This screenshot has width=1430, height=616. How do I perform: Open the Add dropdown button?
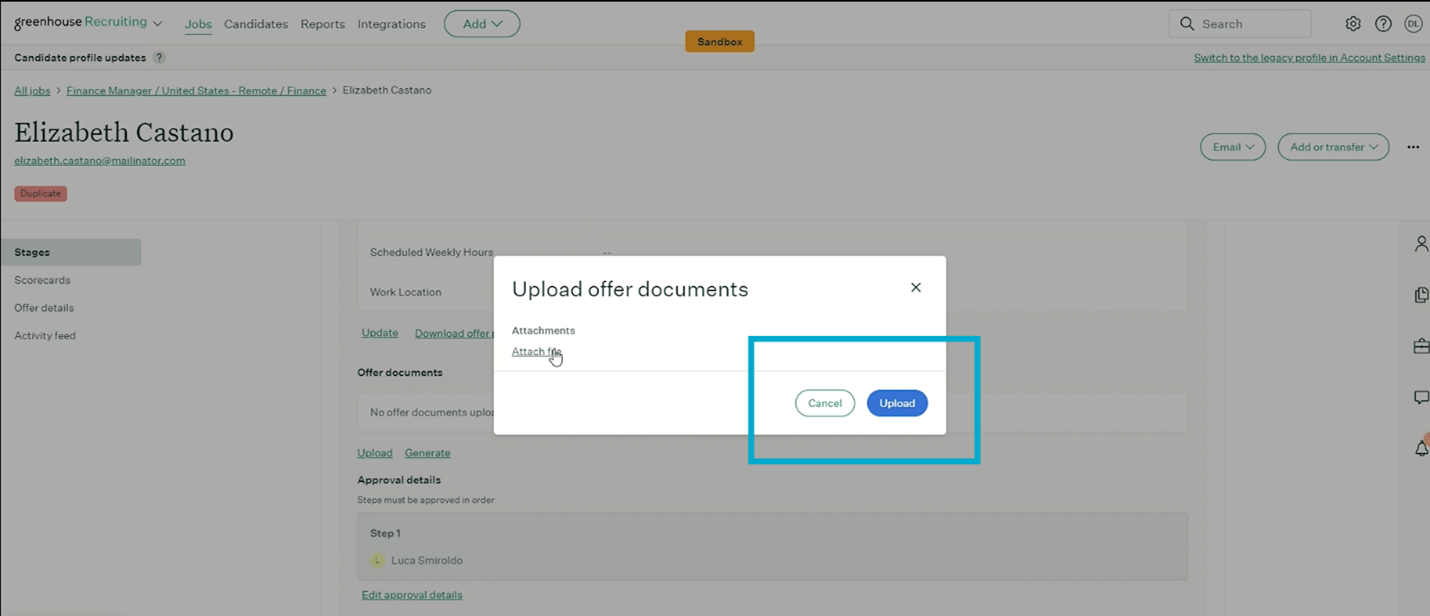point(482,24)
